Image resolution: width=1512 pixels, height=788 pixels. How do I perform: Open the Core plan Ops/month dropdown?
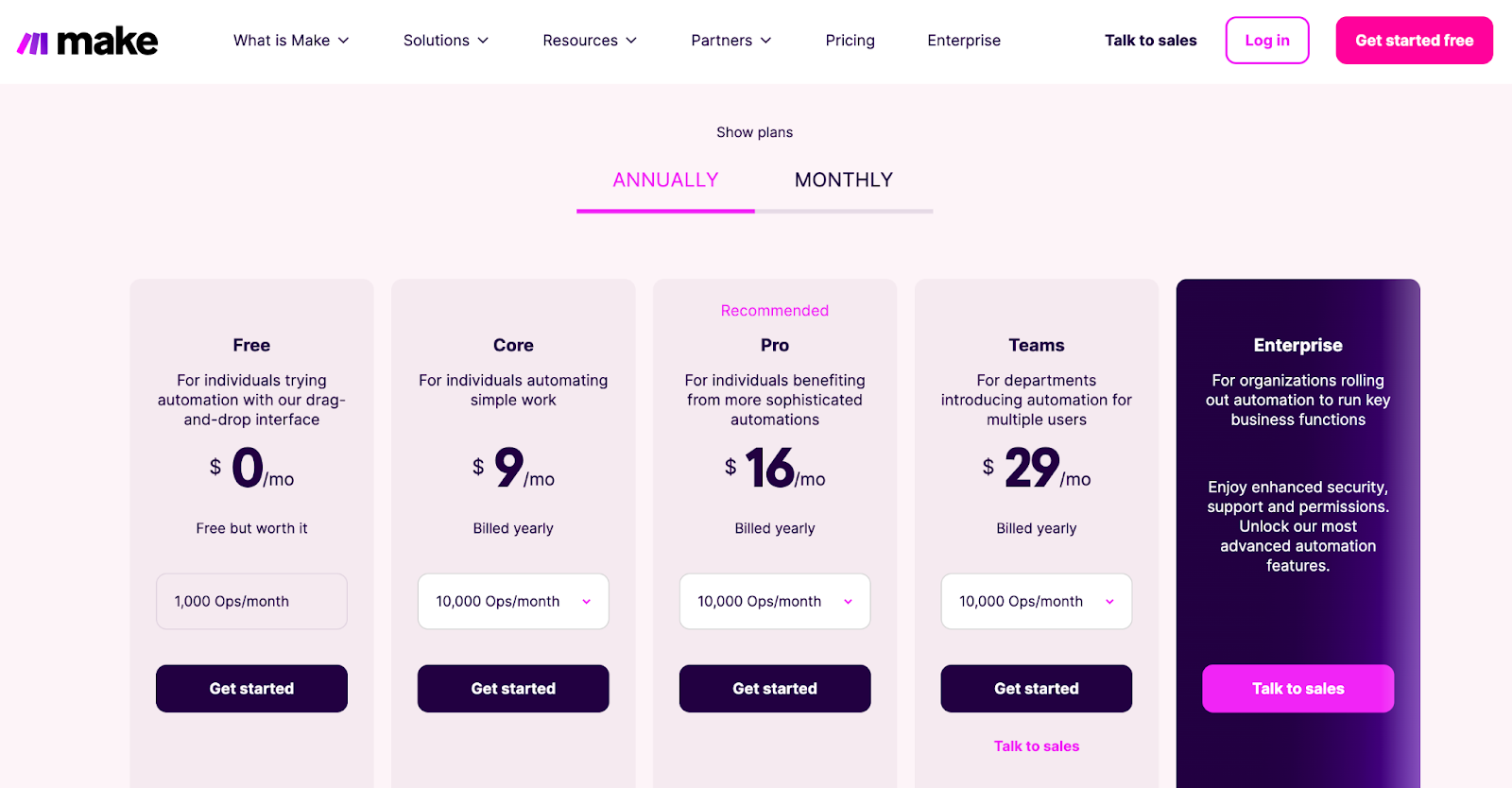coord(513,601)
